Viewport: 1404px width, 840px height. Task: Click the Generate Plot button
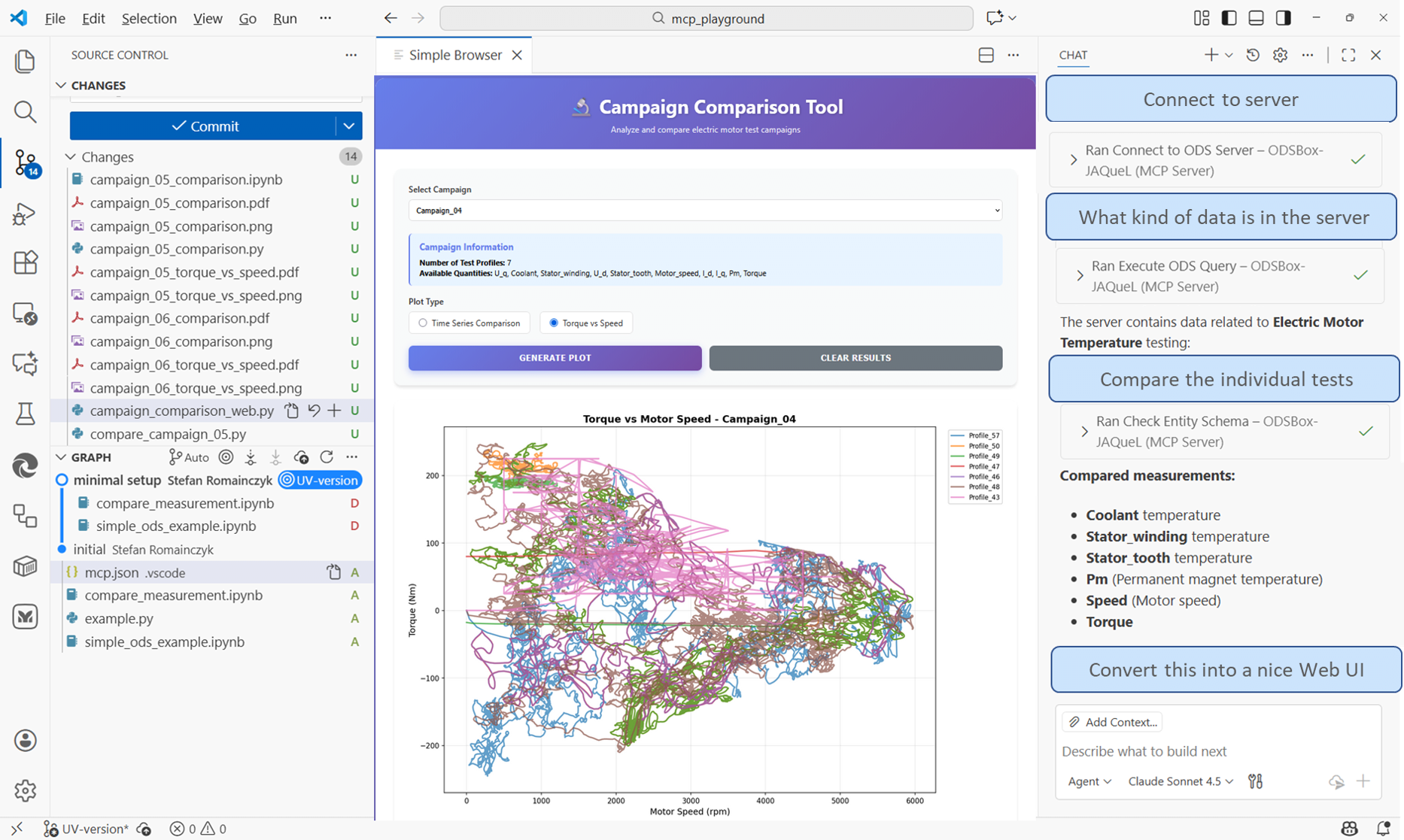[555, 358]
